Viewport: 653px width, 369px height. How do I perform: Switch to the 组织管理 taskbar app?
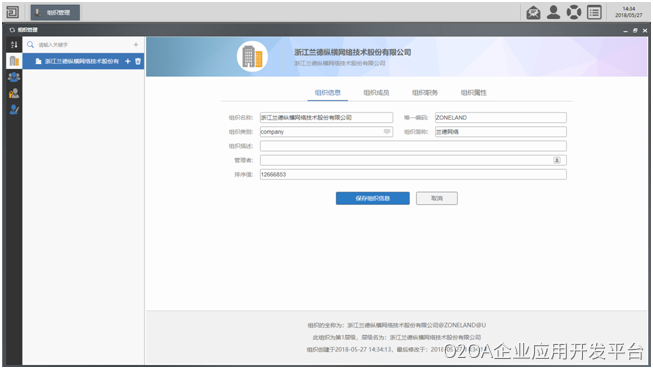(55, 12)
